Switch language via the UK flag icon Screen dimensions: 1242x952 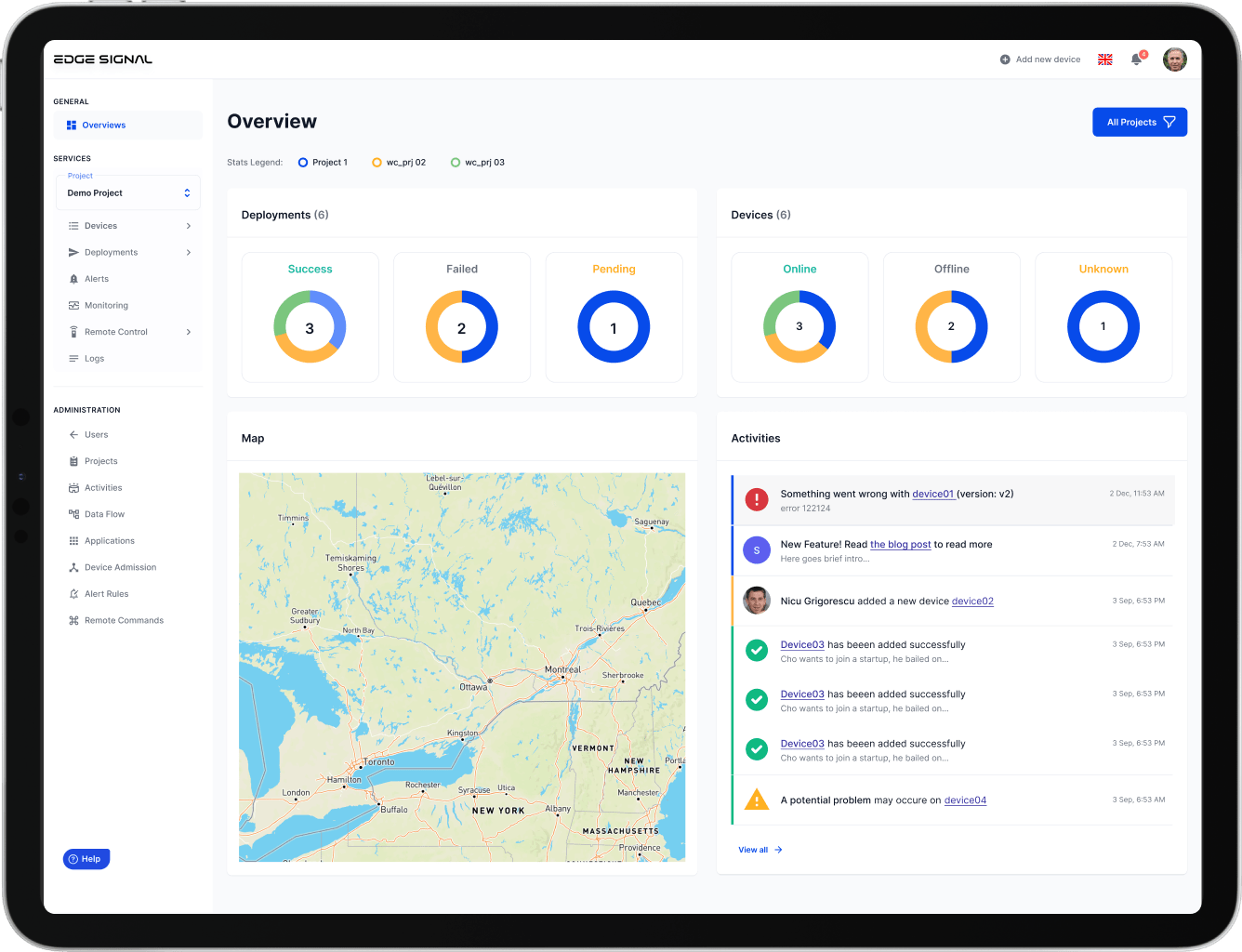click(1104, 59)
